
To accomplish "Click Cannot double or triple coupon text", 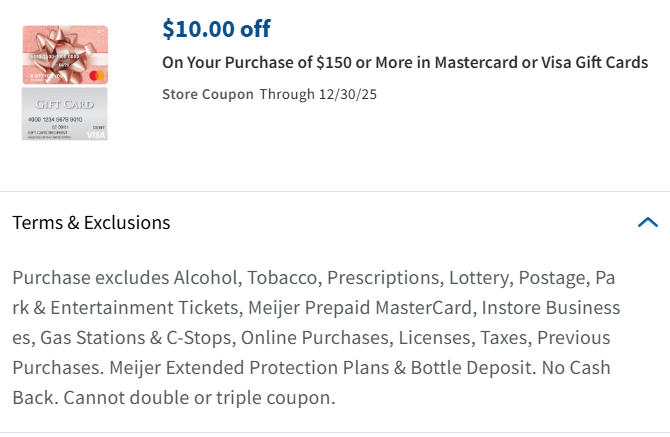I will (x=200, y=397).
